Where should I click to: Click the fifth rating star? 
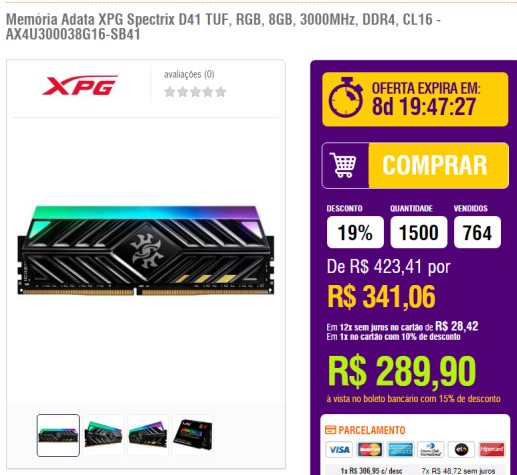click(221, 92)
